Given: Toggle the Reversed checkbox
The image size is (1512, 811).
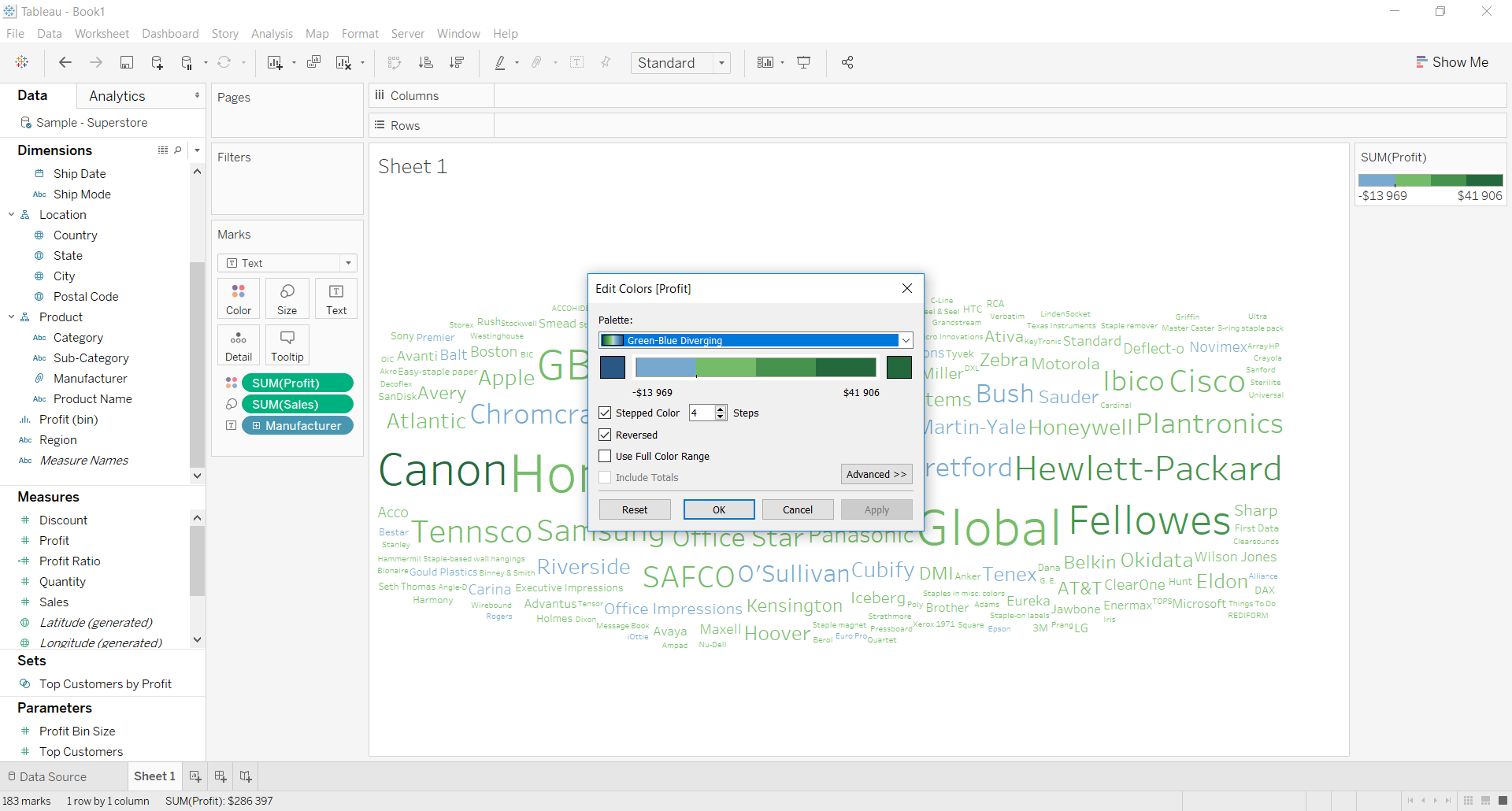Looking at the screenshot, I should (605, 435).
